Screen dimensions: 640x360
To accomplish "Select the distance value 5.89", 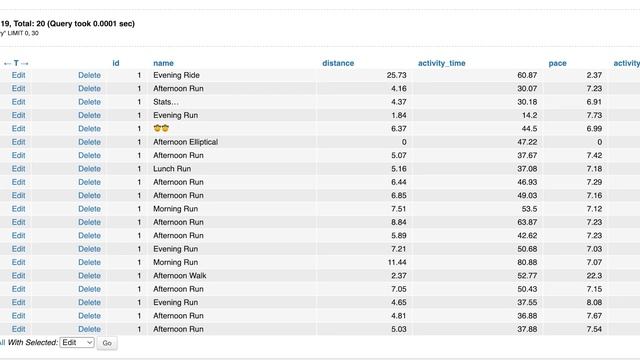I will click(x=399, y=236).
